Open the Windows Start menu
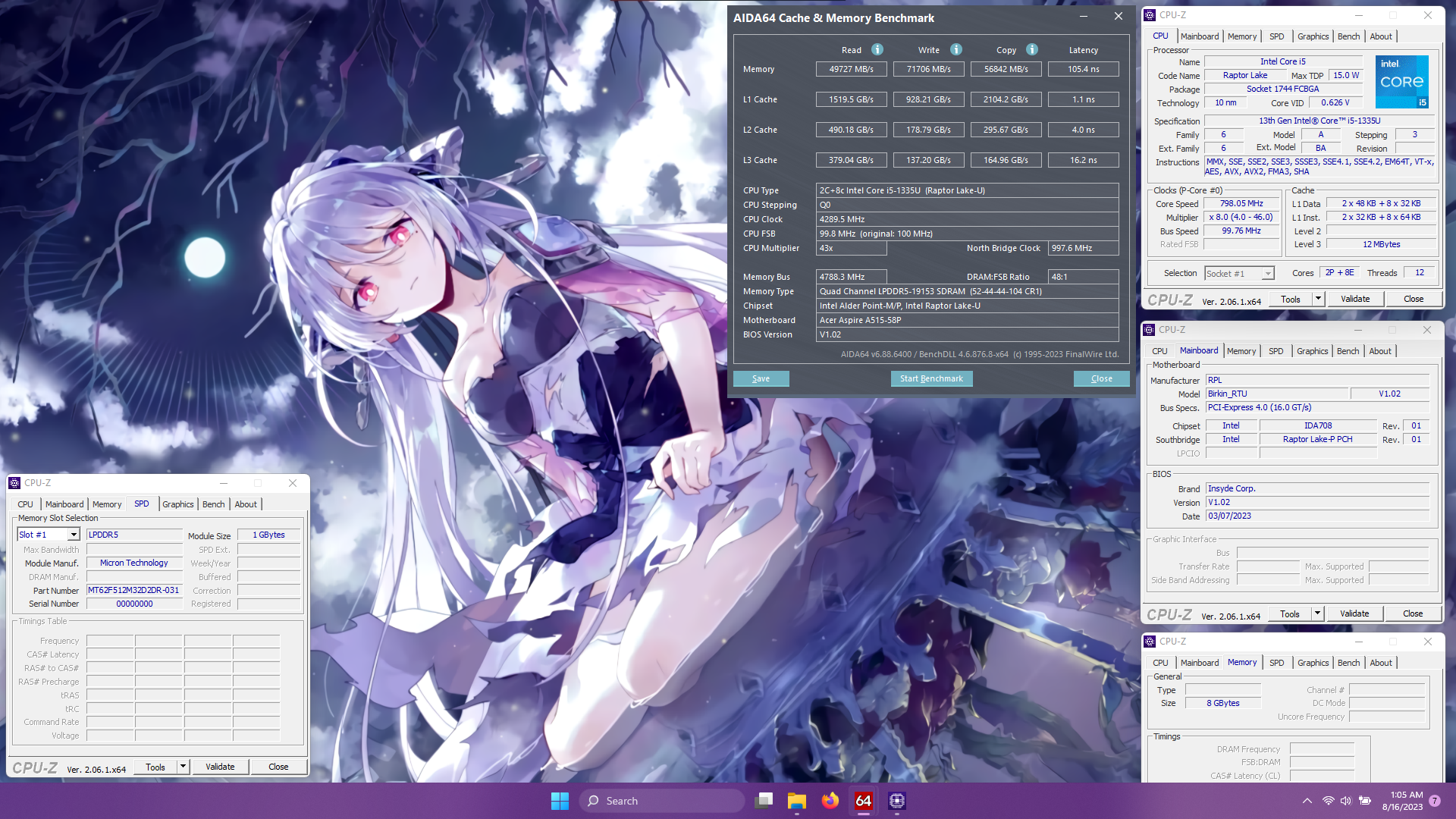Viewport: 1456px width, 819px height. [x=560, y=801]
